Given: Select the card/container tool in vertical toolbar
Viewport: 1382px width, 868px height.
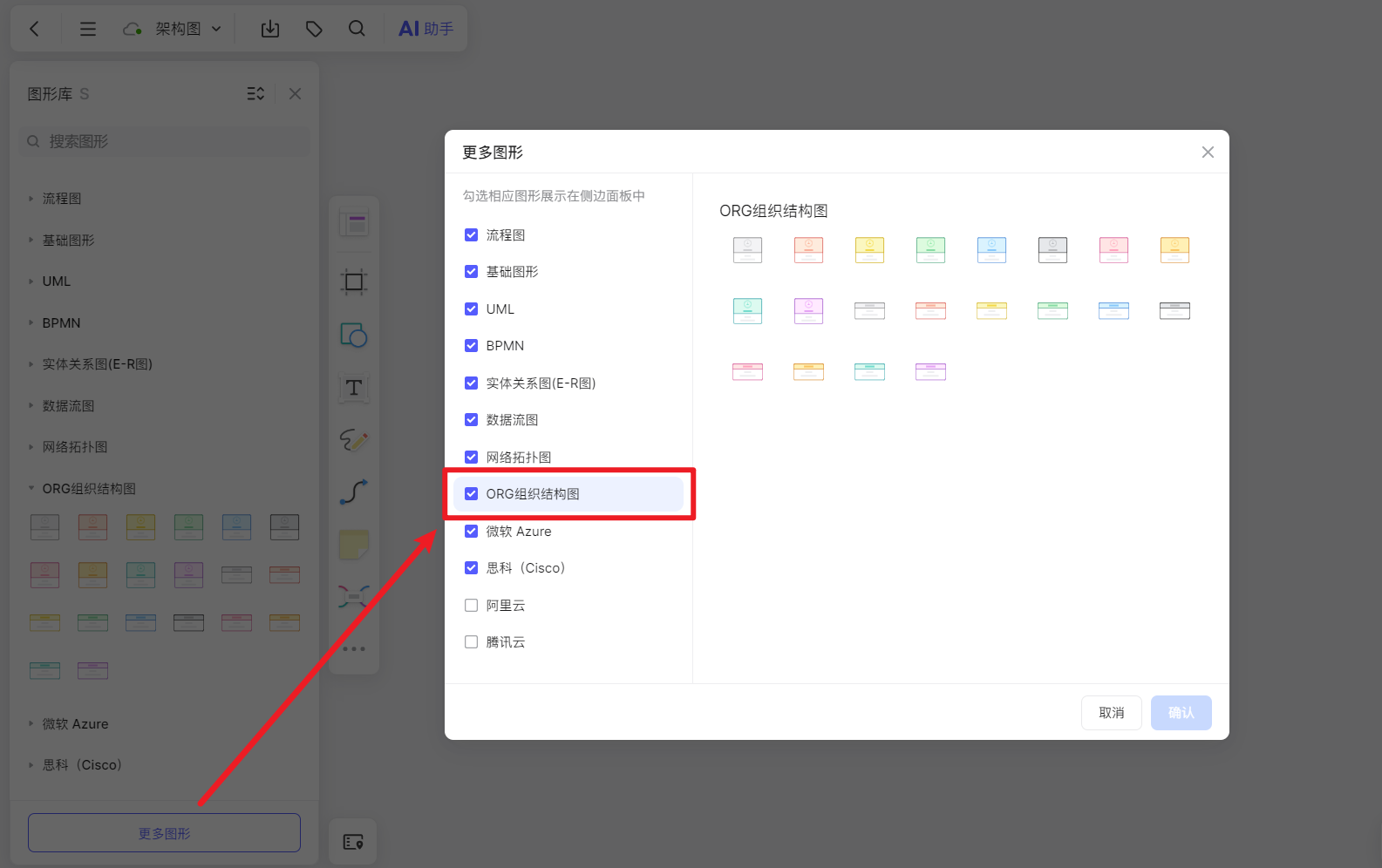Looking at the screenshot, I should coord(354,224).
